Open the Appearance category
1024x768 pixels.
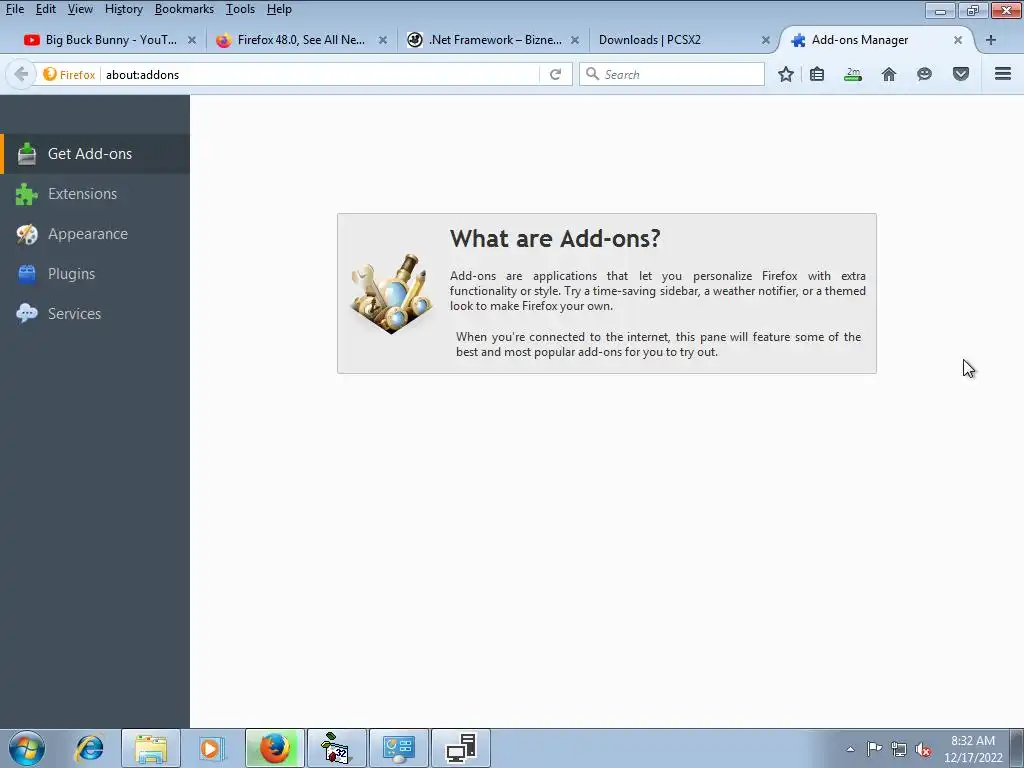coord(95,234)
